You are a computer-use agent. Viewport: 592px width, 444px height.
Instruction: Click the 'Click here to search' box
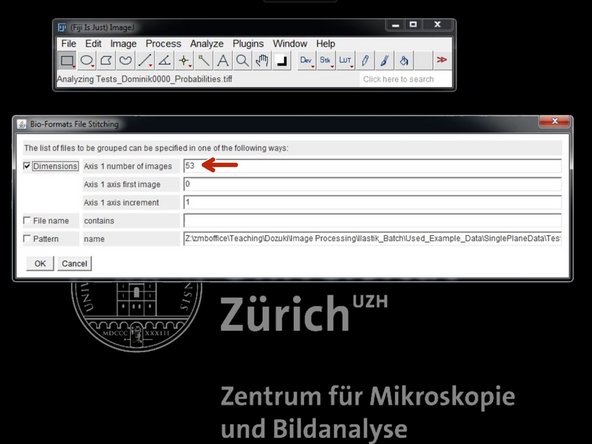405,79
